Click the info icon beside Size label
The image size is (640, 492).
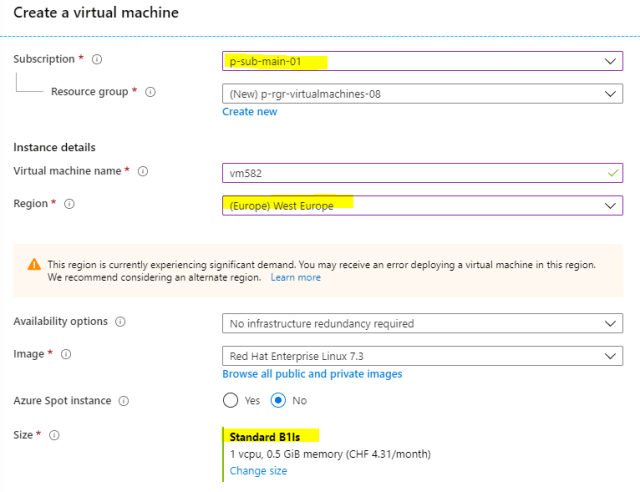[x=54, y=435]
